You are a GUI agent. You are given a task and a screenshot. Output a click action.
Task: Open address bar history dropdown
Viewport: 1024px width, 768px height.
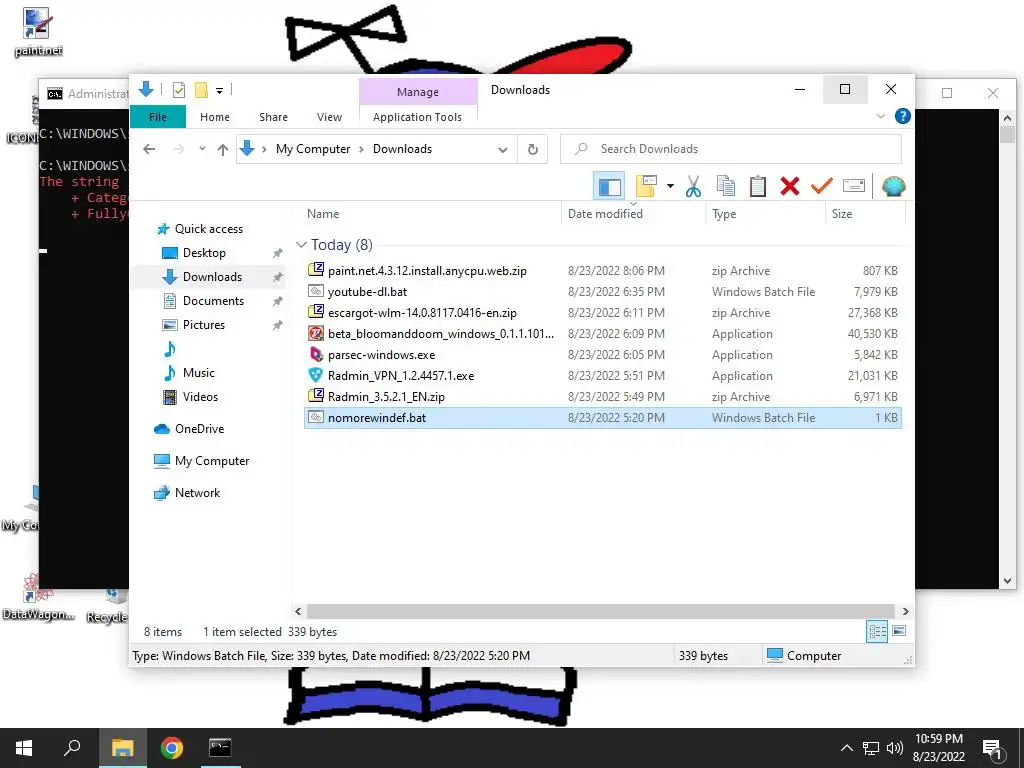click(x=503, y=150)
